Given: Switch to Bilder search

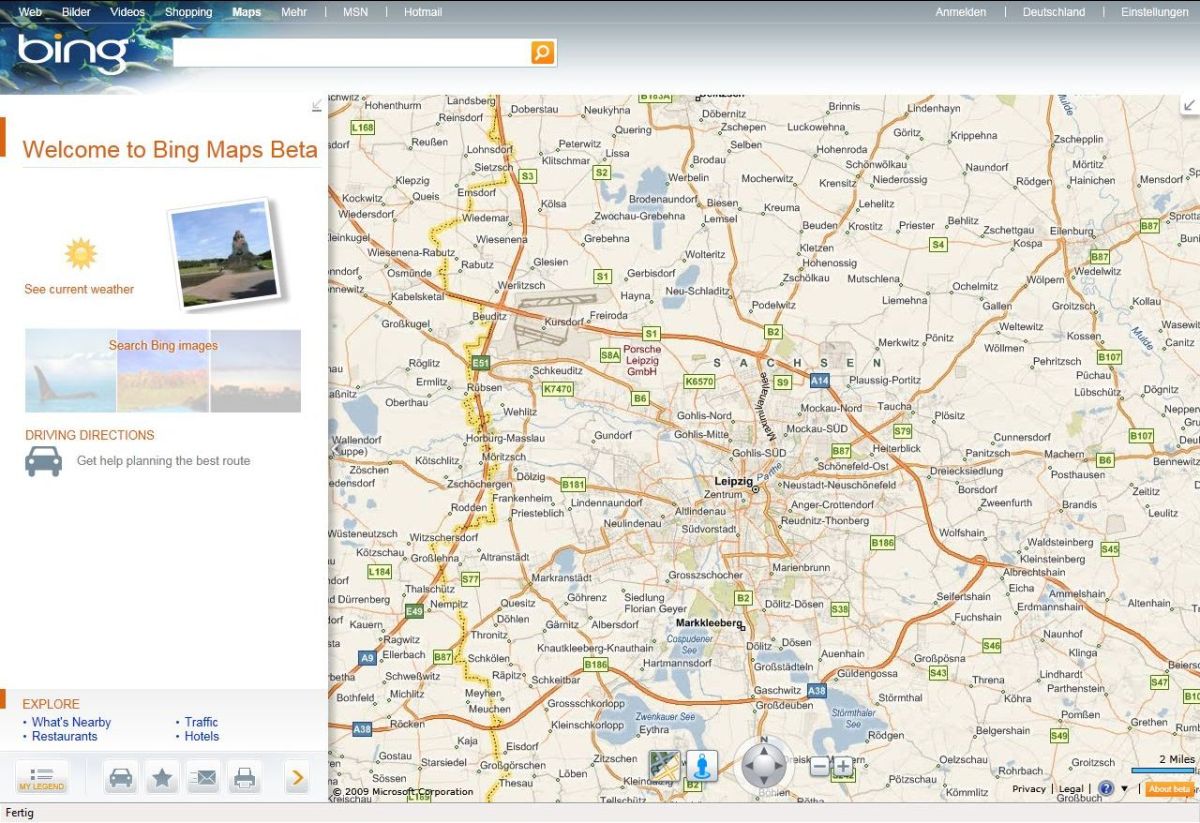Looking at the screenshot, I should point(76,12).
